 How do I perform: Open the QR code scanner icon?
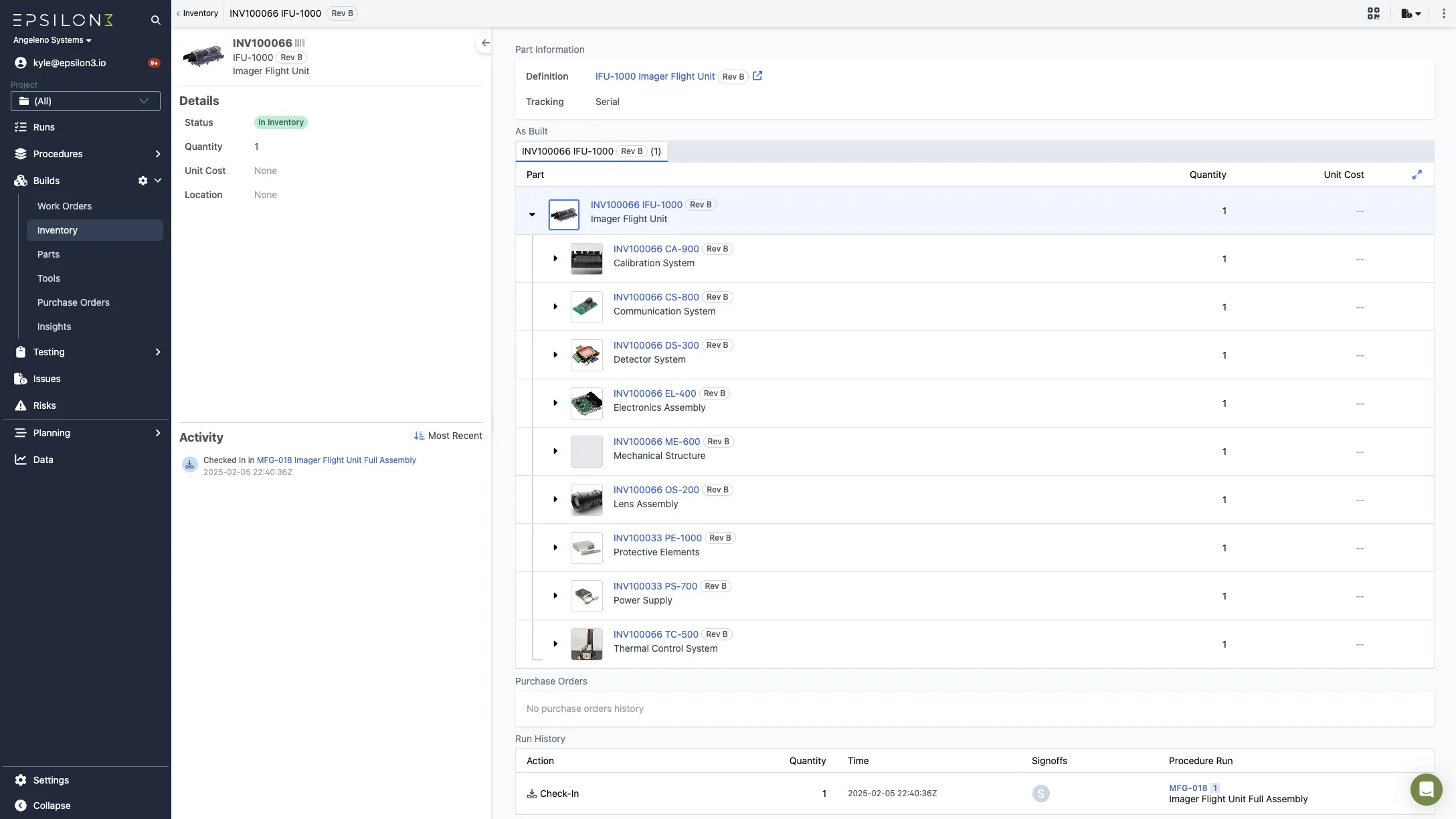(x=1373, y=13)
